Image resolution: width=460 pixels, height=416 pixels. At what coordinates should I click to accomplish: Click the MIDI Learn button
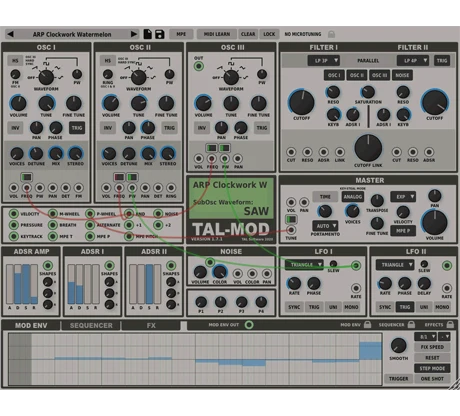[x=217, y=34]
